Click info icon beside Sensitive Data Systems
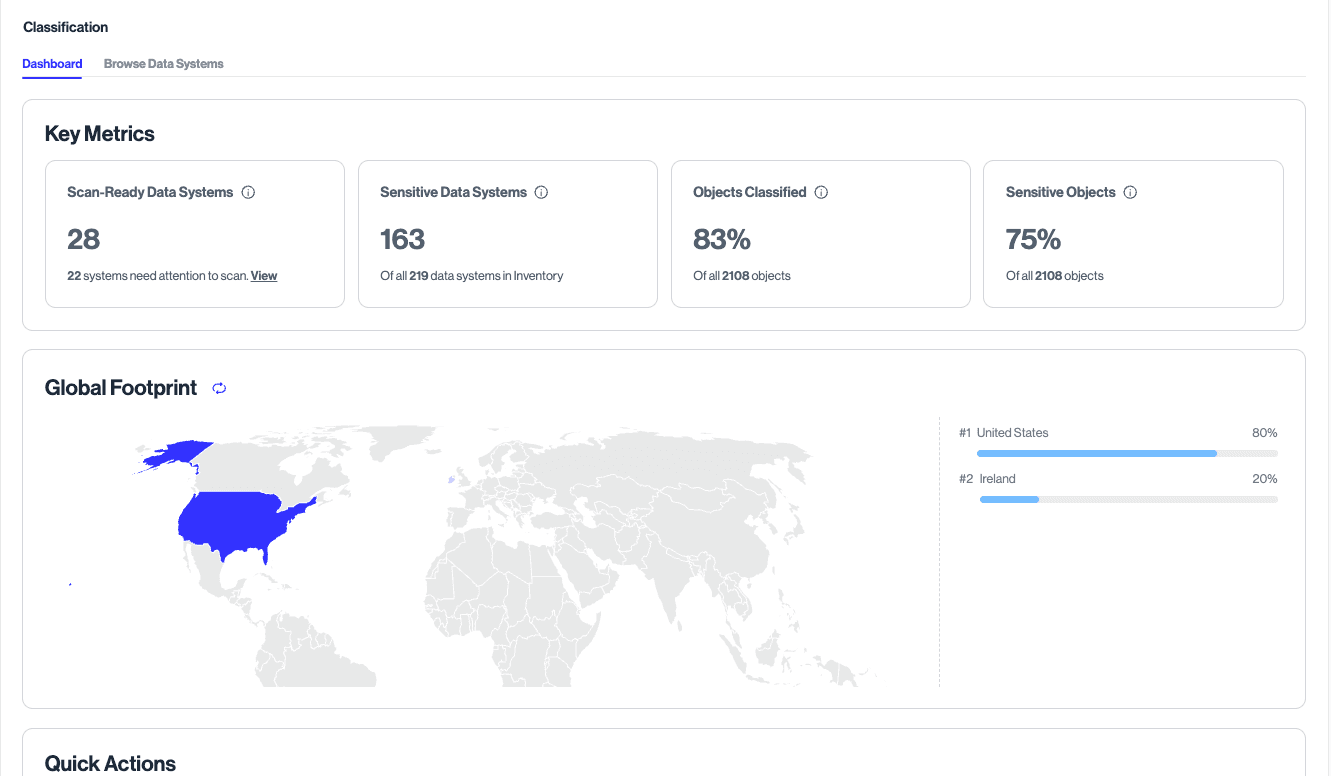Image resolution: width=1331 pixels, height=776 pixels. pos(542,192)
